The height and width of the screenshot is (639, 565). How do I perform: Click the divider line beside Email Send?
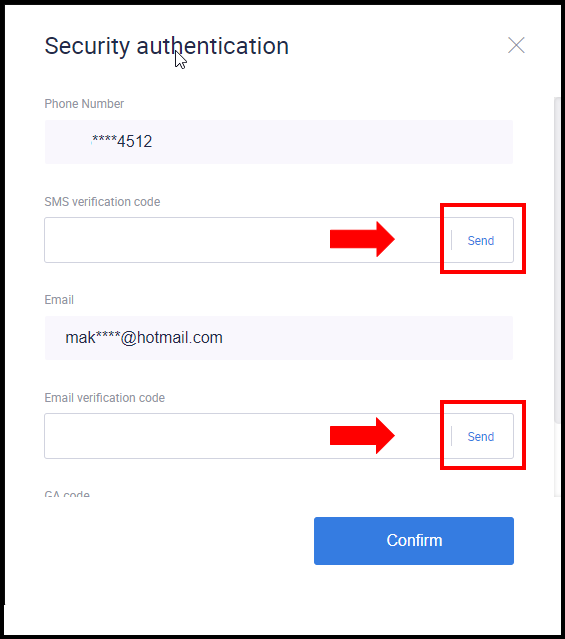[452, 436]
